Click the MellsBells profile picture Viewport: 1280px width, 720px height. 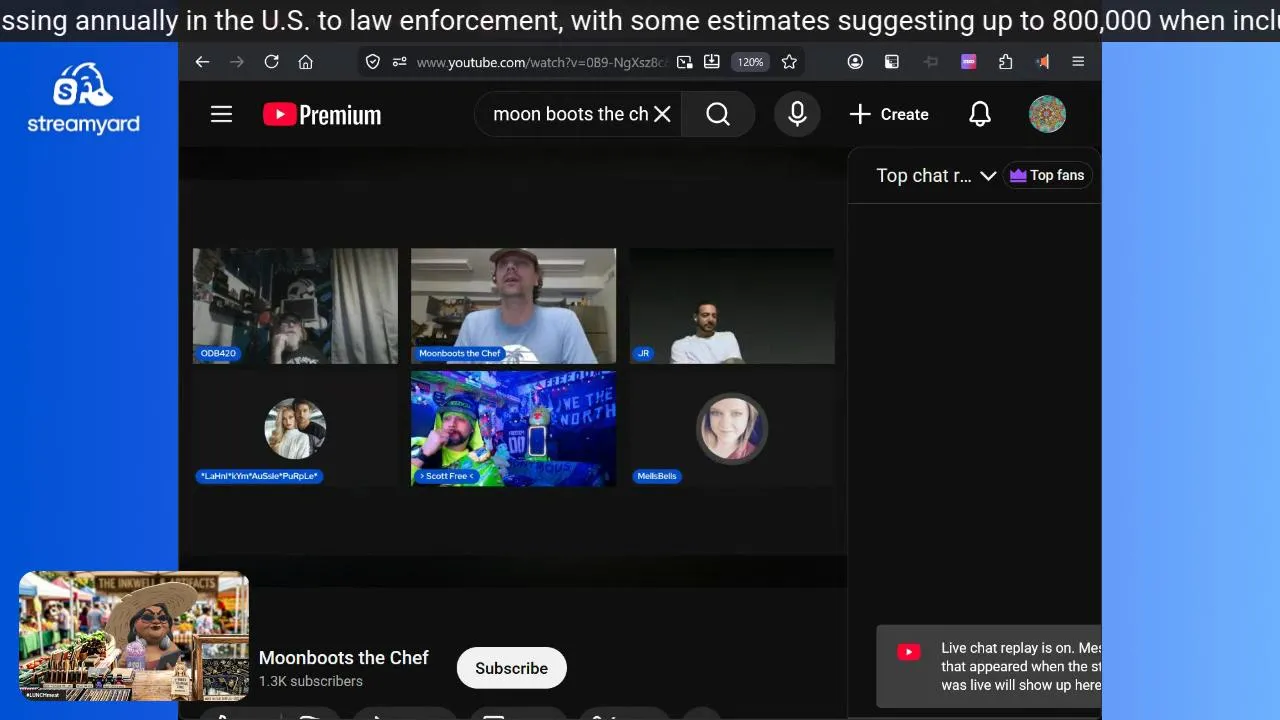[x=732, y=428]
